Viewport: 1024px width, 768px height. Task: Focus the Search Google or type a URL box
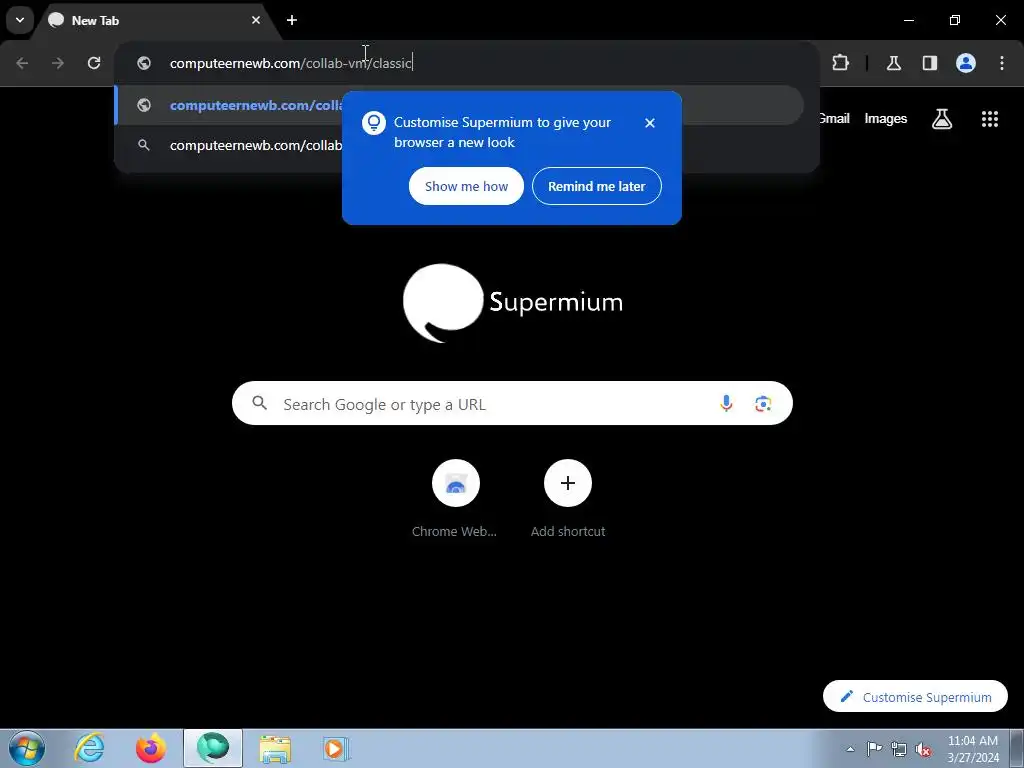(x=512, y=404)
